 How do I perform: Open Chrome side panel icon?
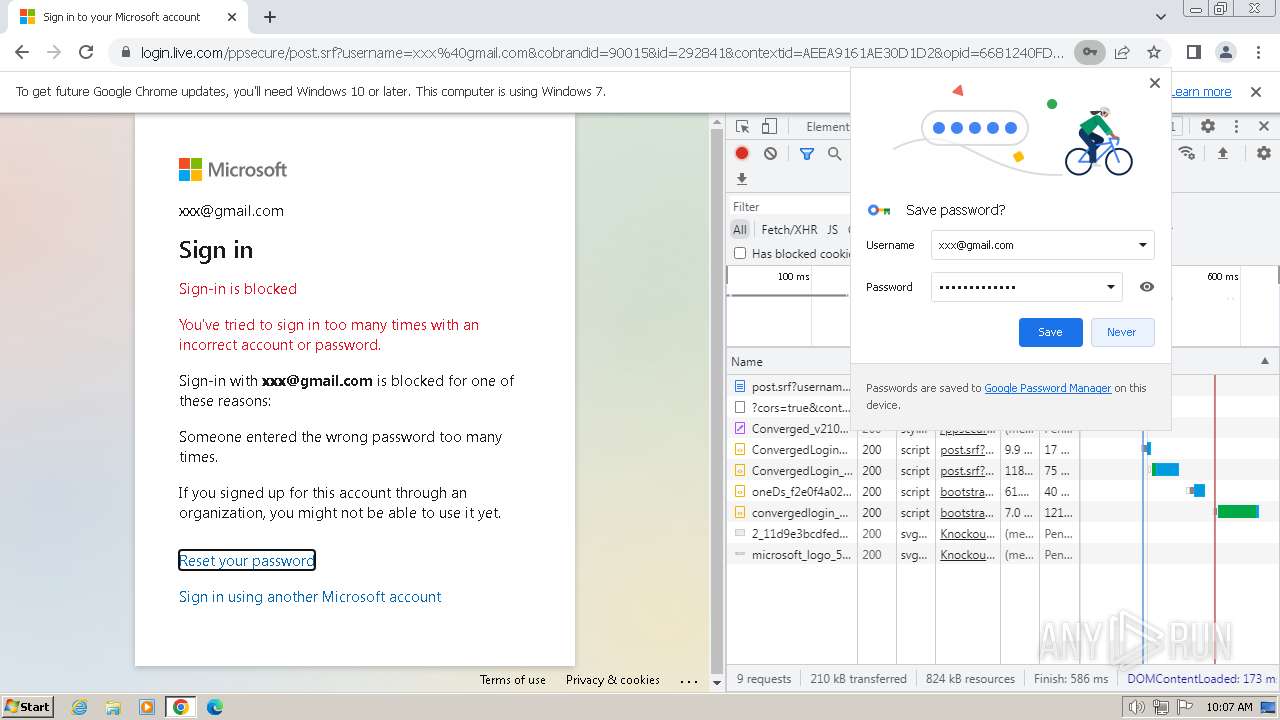(x=1193, y=52)
